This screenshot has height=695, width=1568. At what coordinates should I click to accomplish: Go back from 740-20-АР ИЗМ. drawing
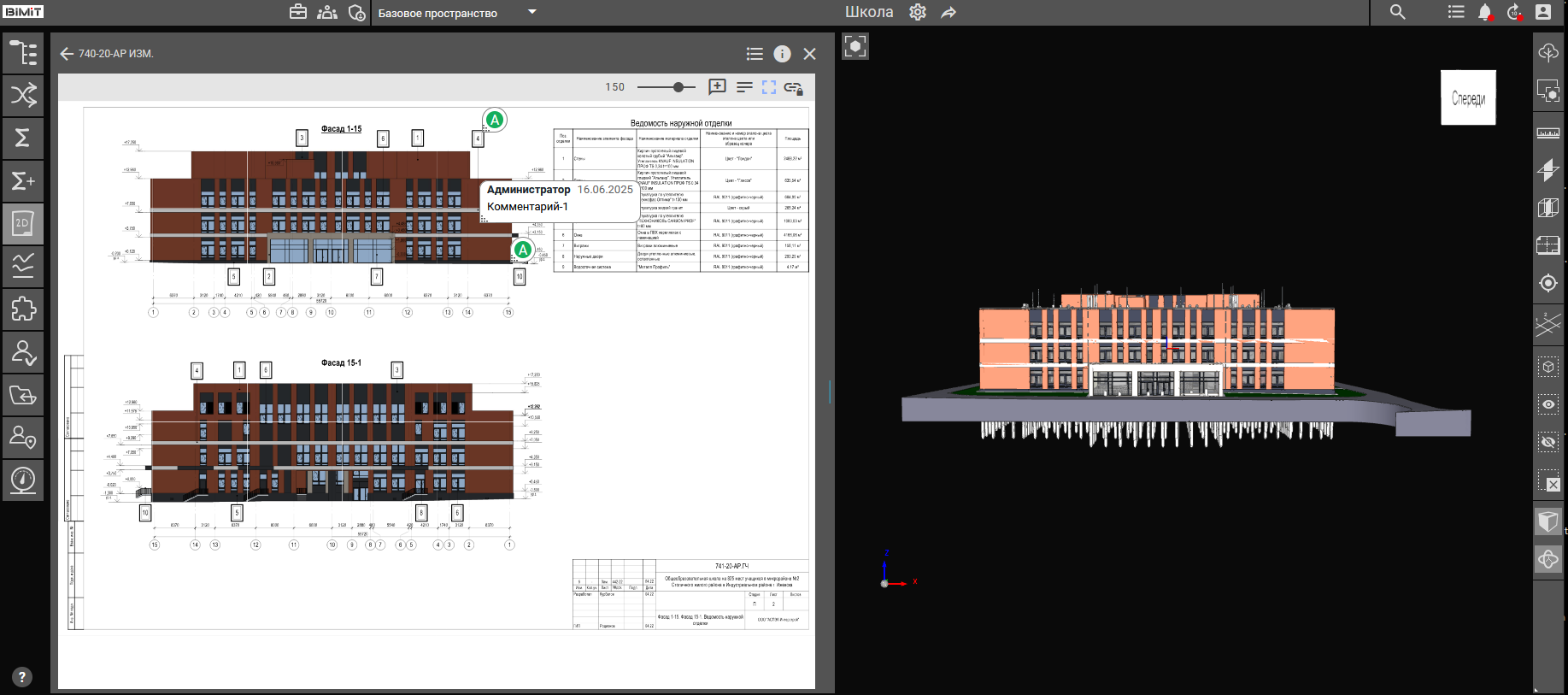coord(67,54)
